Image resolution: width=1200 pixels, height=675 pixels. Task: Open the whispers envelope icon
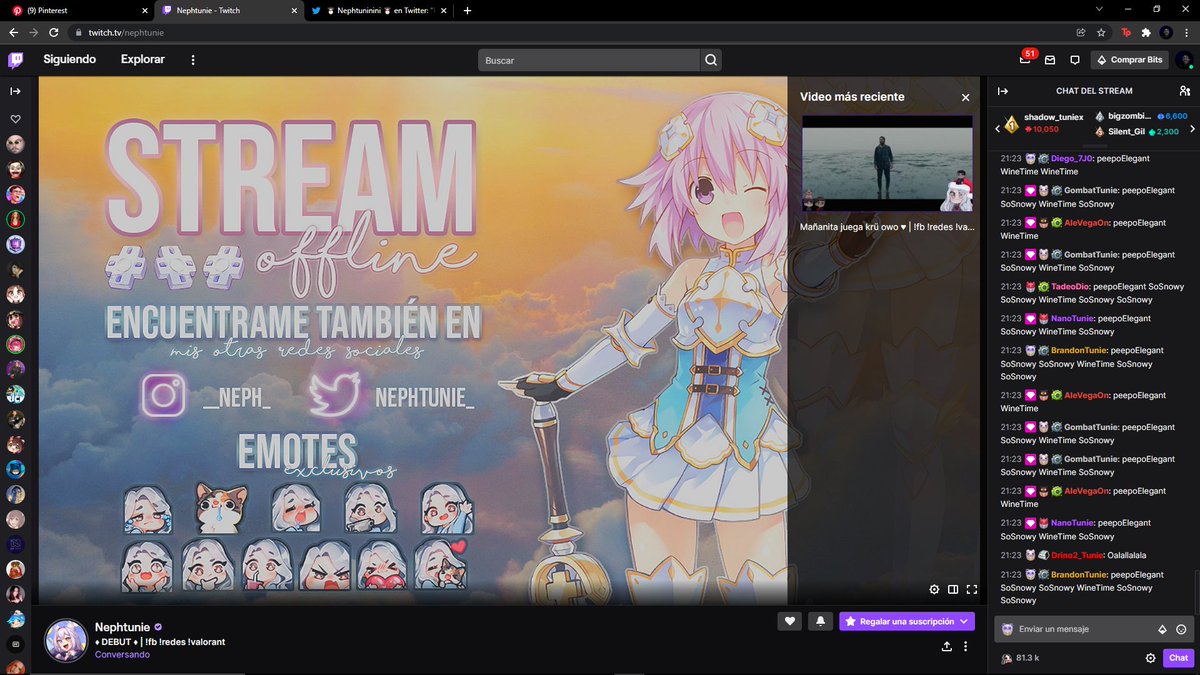1050,60
